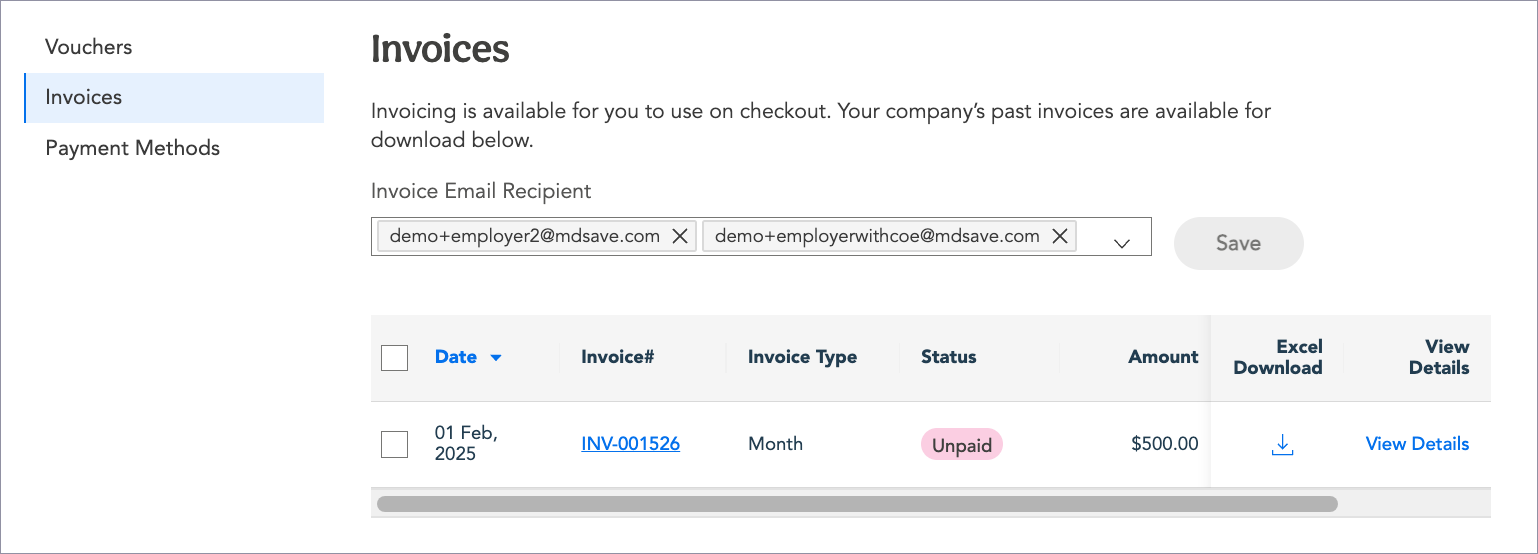The image size is (1538, 554).
Task: Click the Amount column header
Action: point(1163,357)
